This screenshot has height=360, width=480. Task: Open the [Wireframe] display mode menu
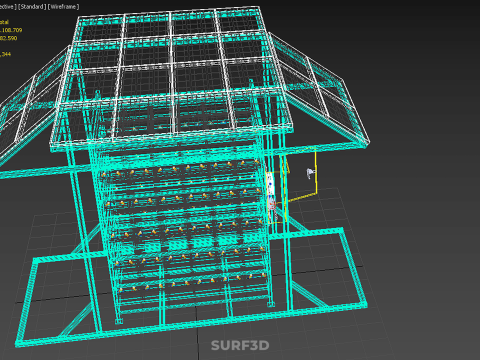point(63,7)
